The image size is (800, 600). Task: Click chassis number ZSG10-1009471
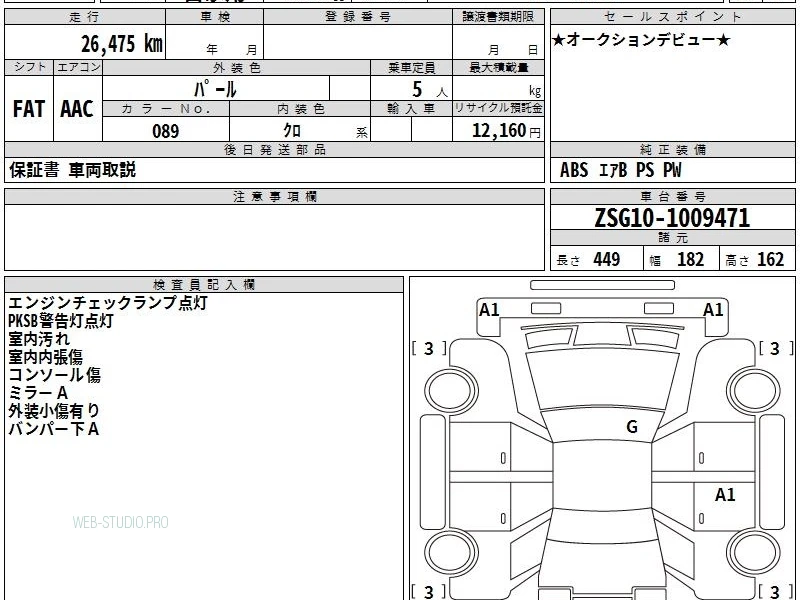coord(672,218)
